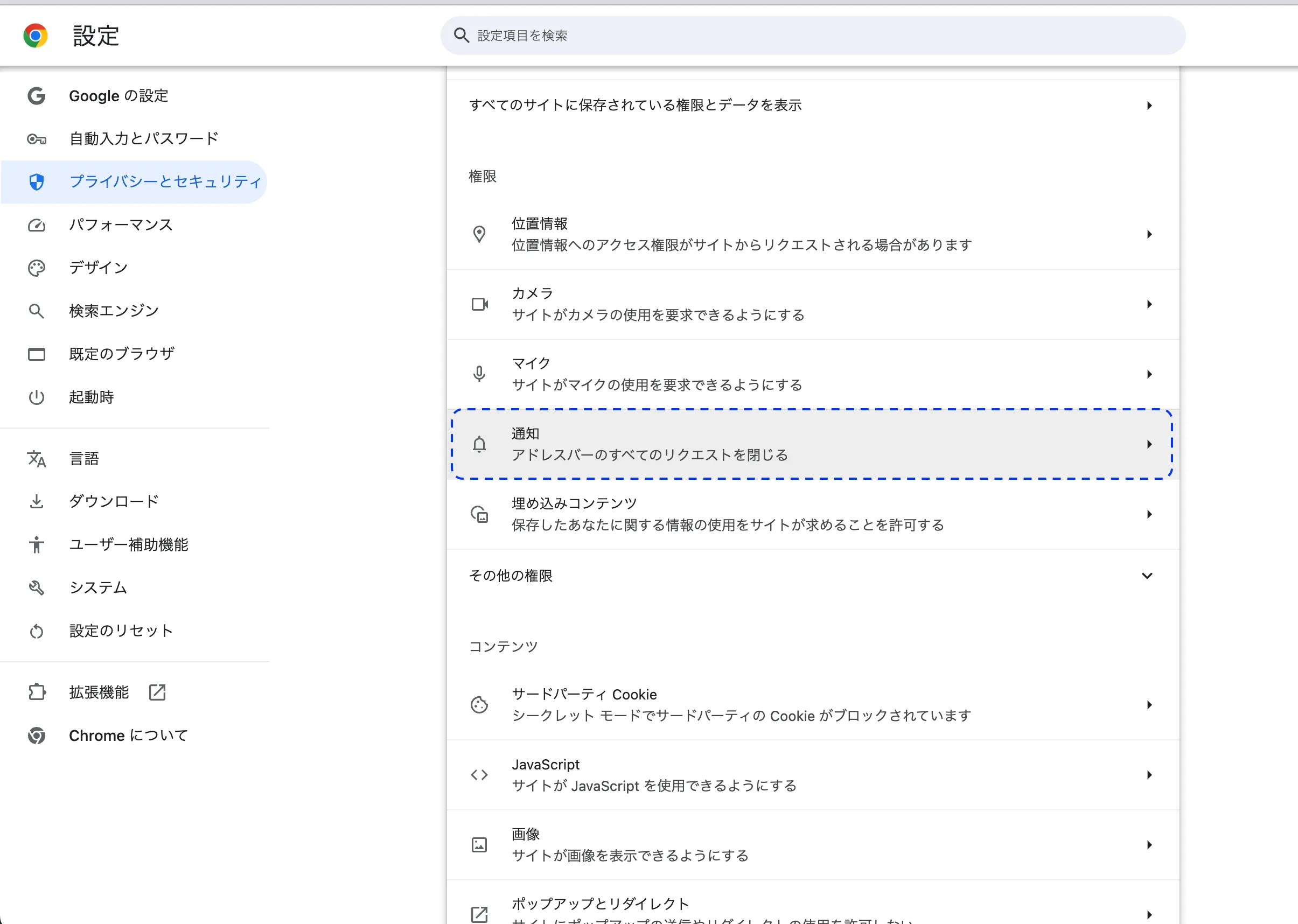Select パフォーマンス in the sidebar
This screenshot has height=924, width=1298.
[x=134, y=225]
